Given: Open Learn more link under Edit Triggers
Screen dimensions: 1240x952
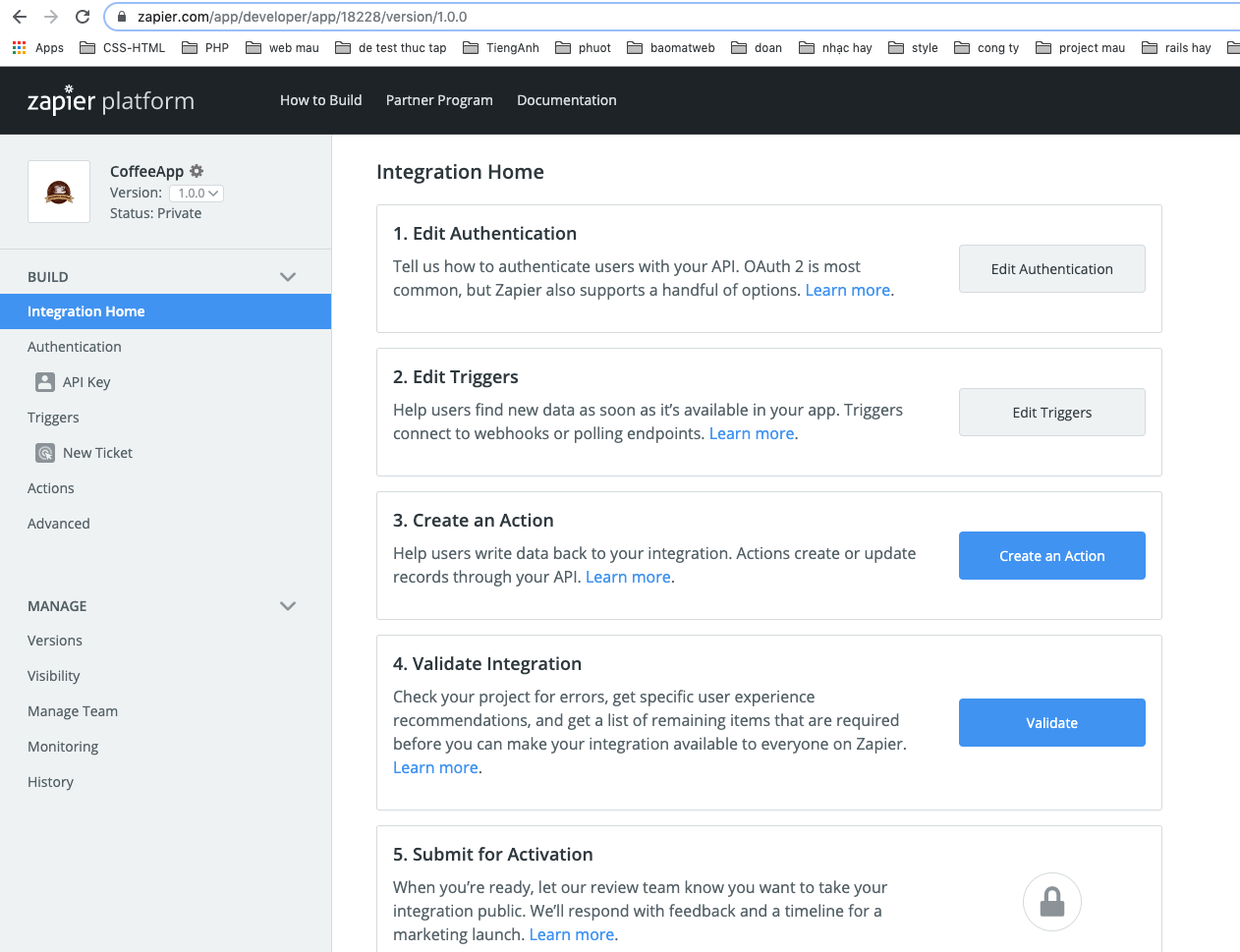Looking at the screenshot, I should (x=752, y=433).
